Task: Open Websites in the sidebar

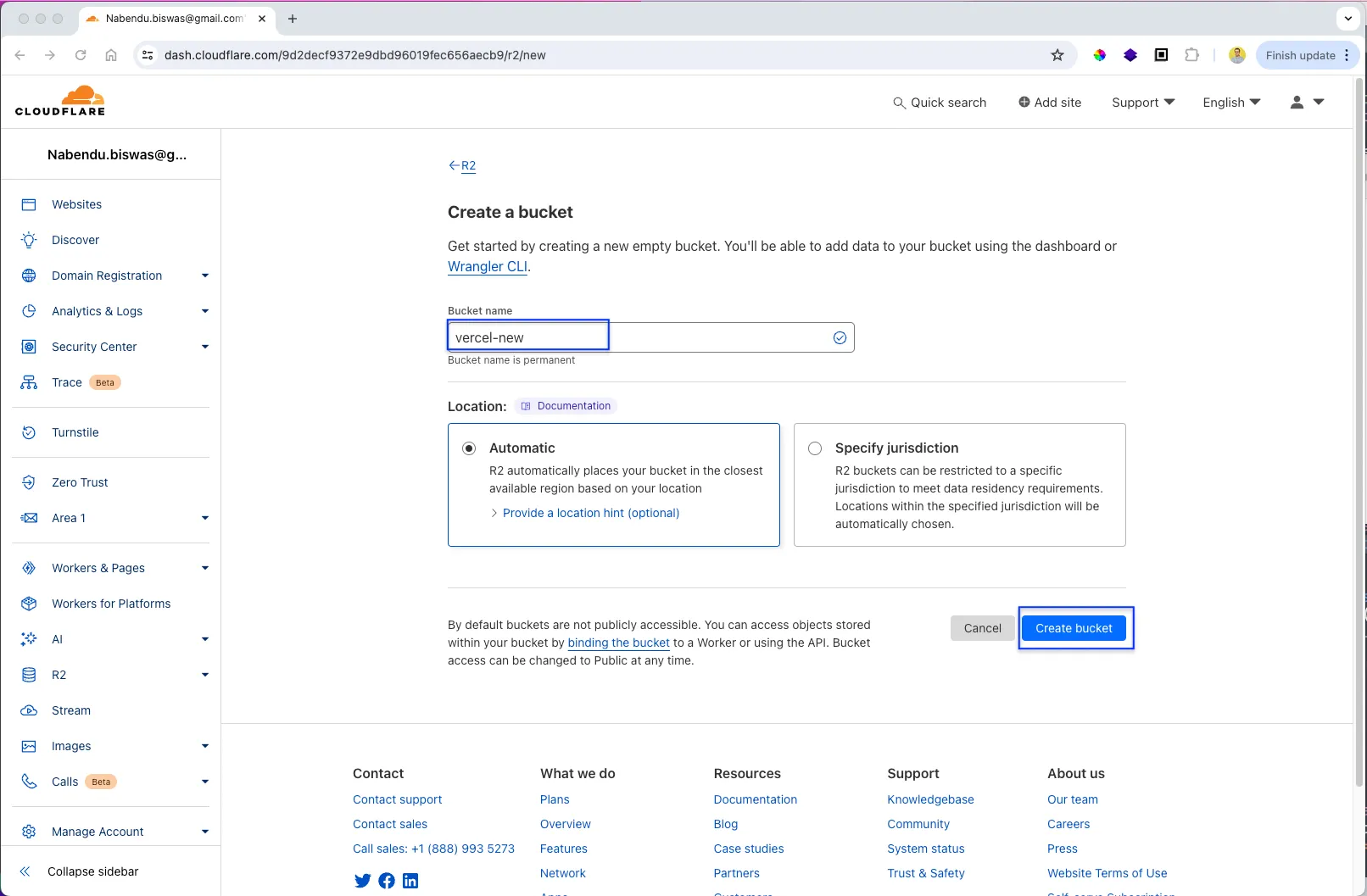Action: click(x=76, y=204)
